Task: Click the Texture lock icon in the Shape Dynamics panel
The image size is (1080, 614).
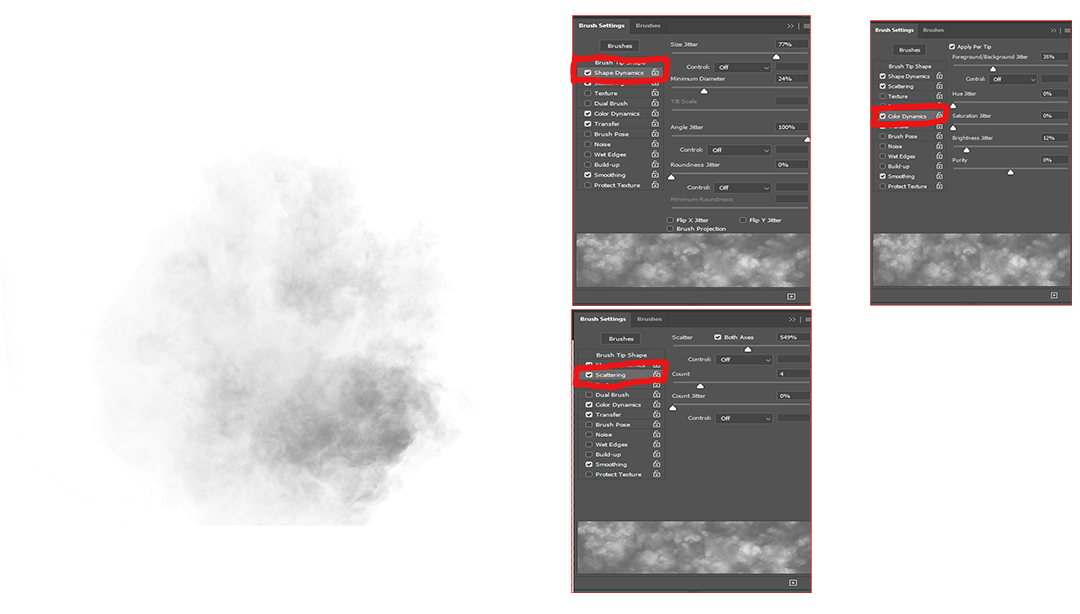Action: pyautogui.click(x=655, y=93)
